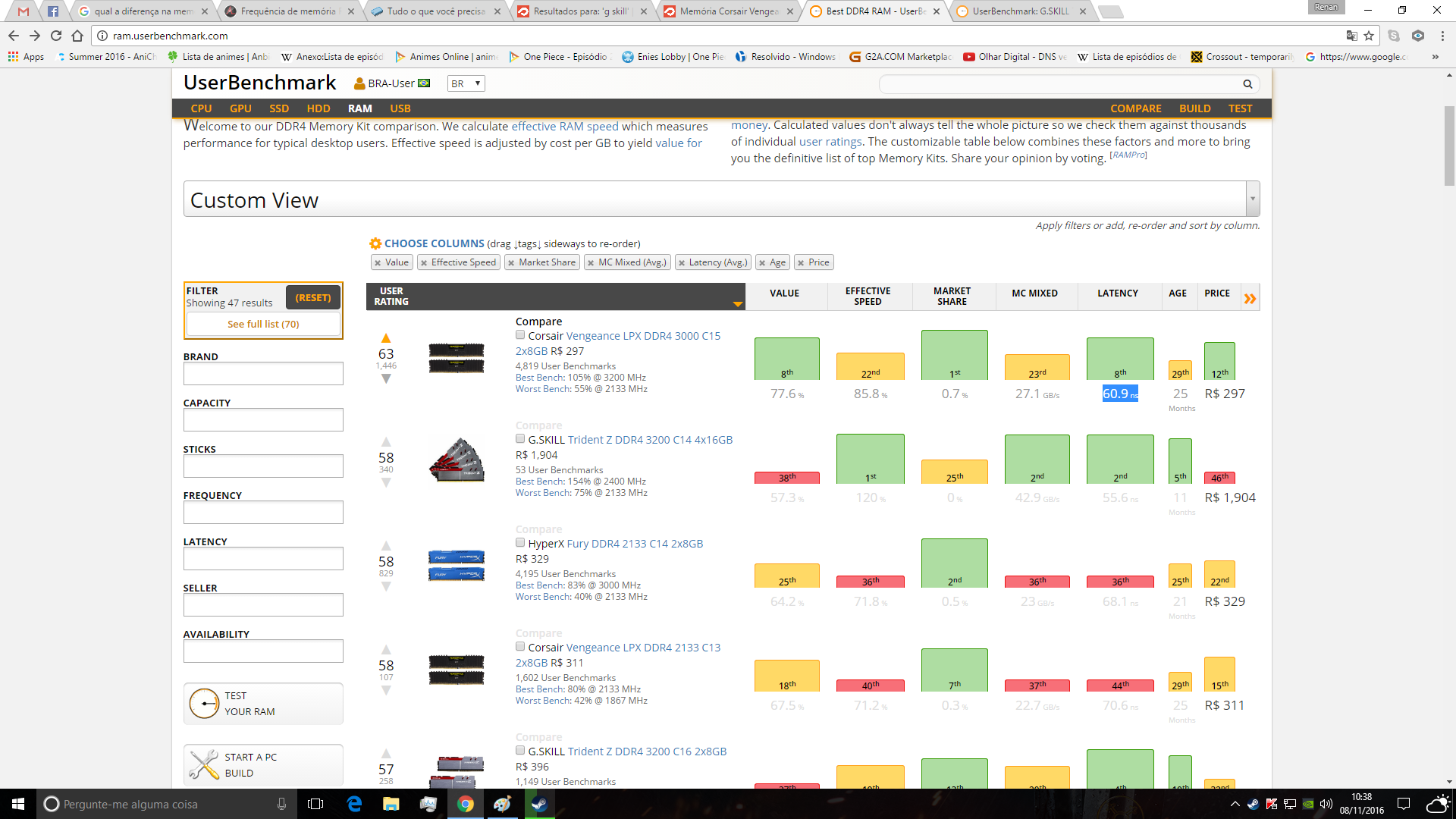The width and height of the screenshot is (1456, 819).
Task: Open Steam from the taskbar
Action: (539, 804)
